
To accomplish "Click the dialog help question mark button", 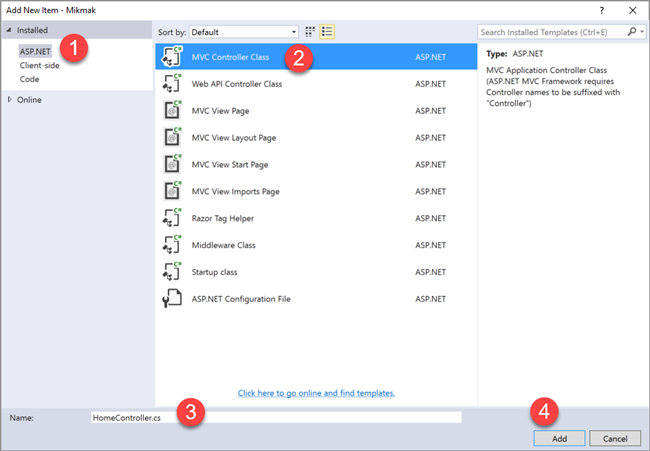I will [x=602, y=10].
